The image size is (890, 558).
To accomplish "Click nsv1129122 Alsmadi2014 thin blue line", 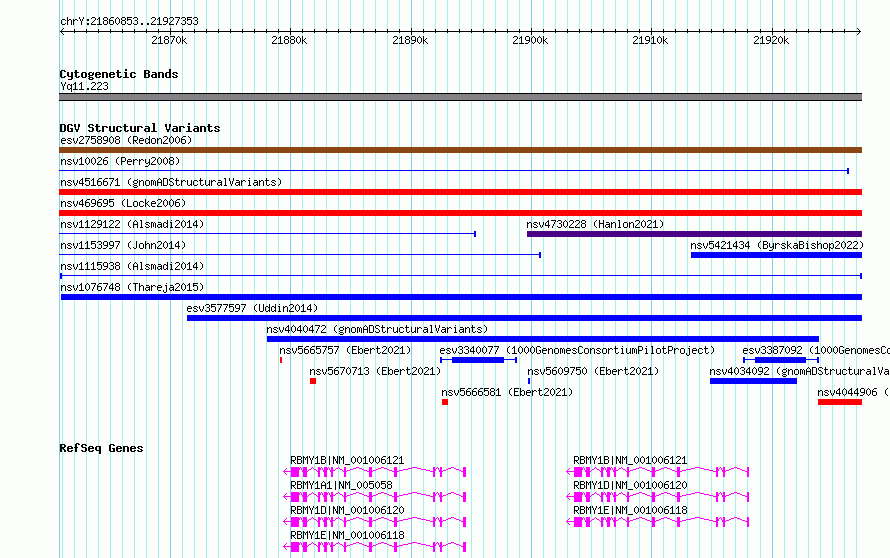I will 267,234.
